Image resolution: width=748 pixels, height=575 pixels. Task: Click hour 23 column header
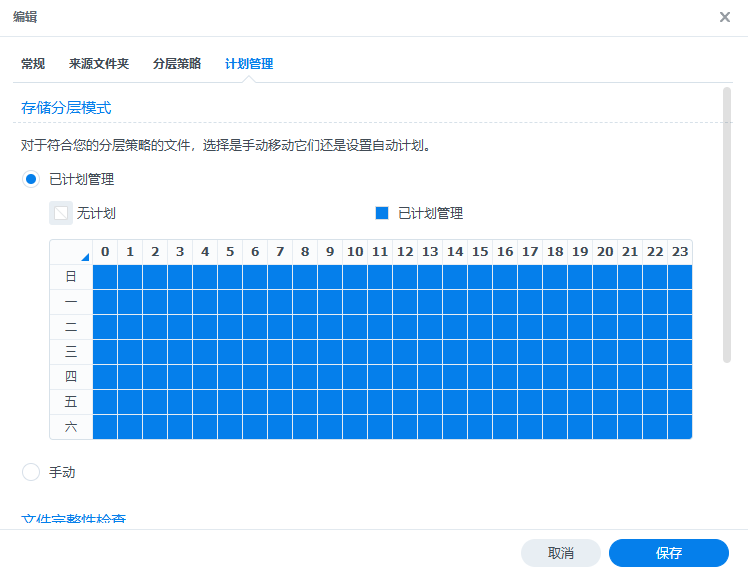(x=680, y=252)
